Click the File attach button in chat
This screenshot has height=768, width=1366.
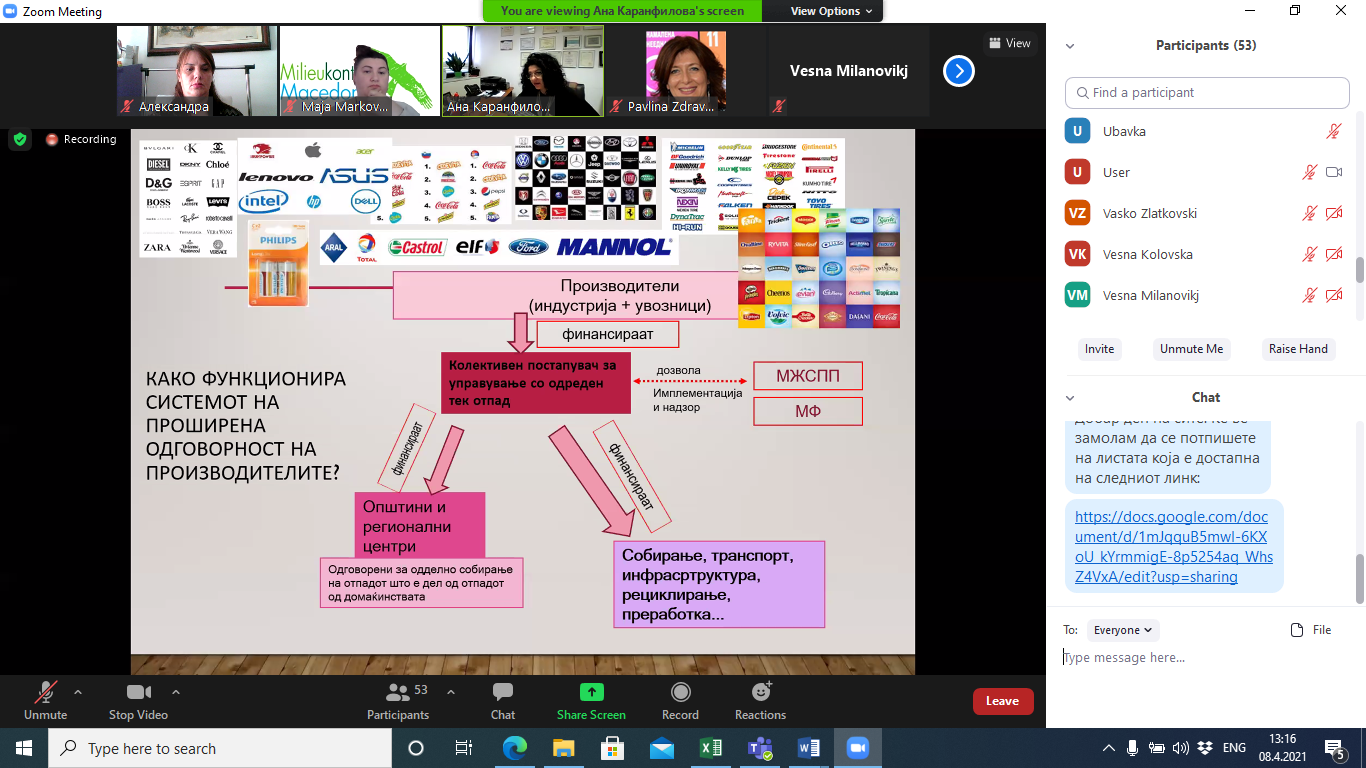click(x=1311, y=630)
